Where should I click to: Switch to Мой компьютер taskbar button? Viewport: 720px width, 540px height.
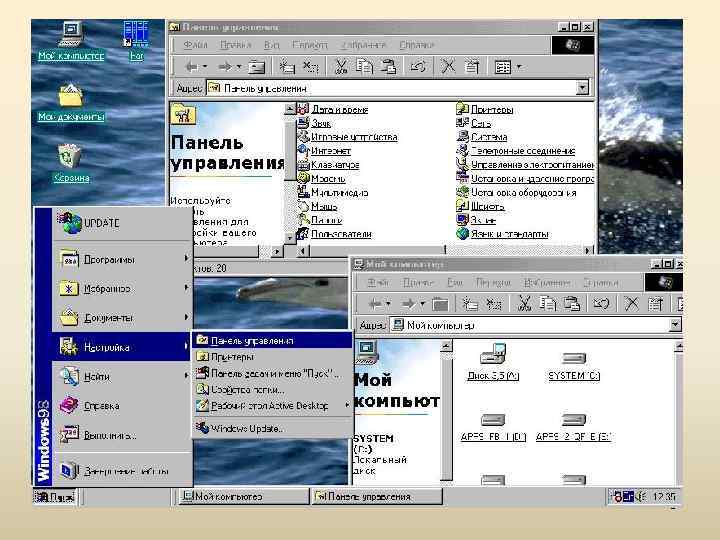pos(244,496)
